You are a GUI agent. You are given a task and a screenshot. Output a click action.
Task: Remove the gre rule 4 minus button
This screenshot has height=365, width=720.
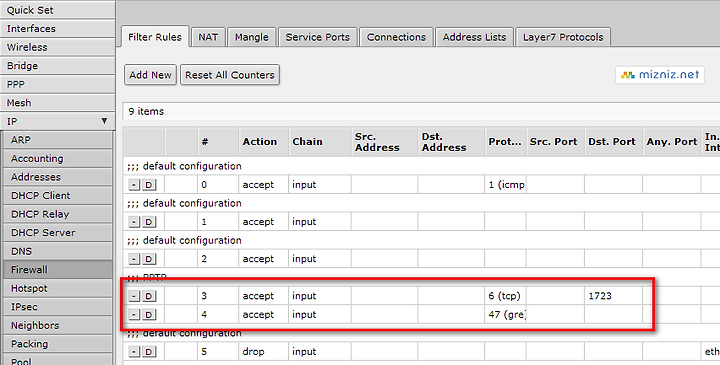click(134, 314)
